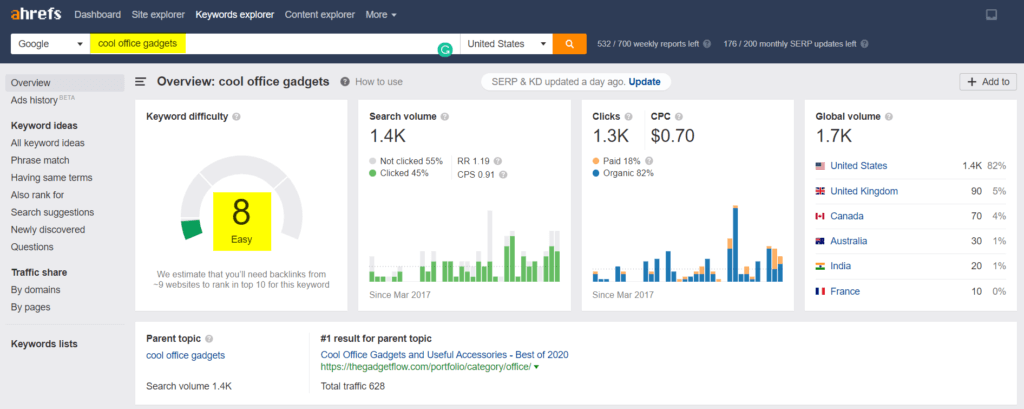Click the cool office gadgets parent topic link
1024x409 pixels.
185,355
